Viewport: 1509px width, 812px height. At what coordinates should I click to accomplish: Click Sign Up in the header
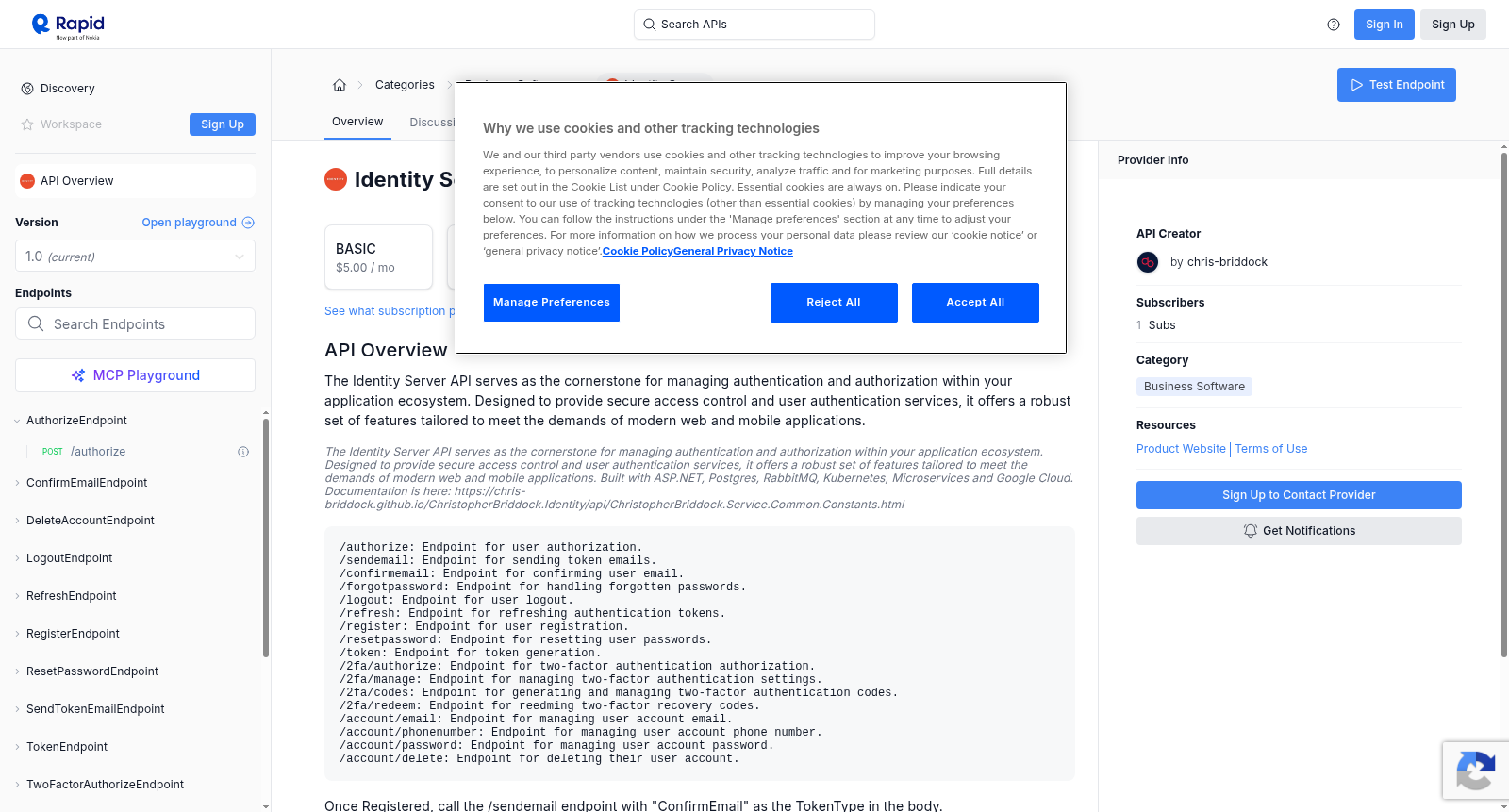coord(1453,25)
